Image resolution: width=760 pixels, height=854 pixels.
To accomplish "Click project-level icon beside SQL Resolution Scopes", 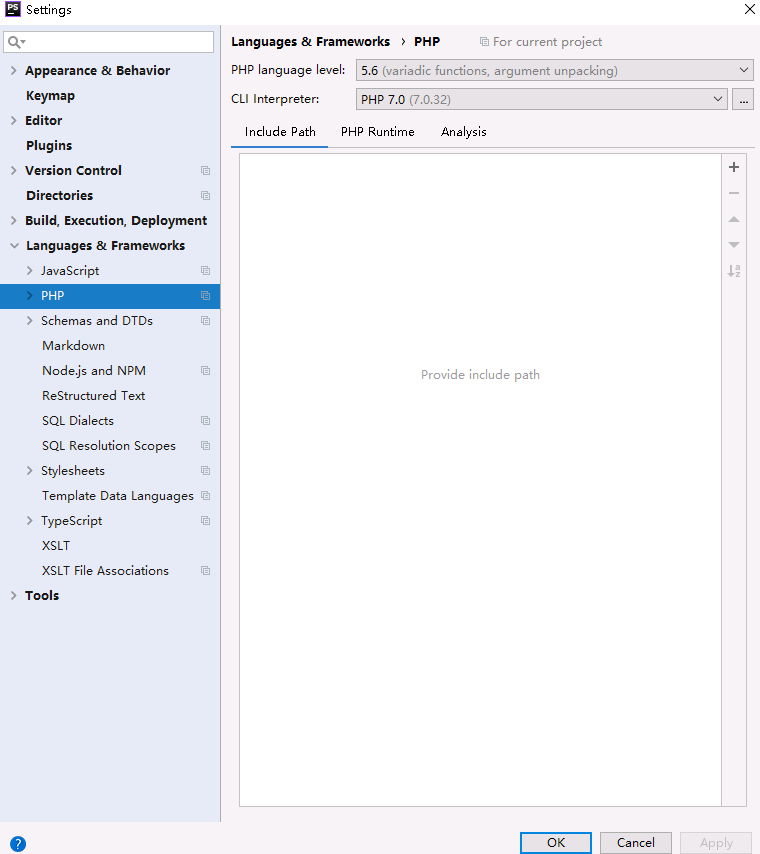I will click(x=205, y=446).
